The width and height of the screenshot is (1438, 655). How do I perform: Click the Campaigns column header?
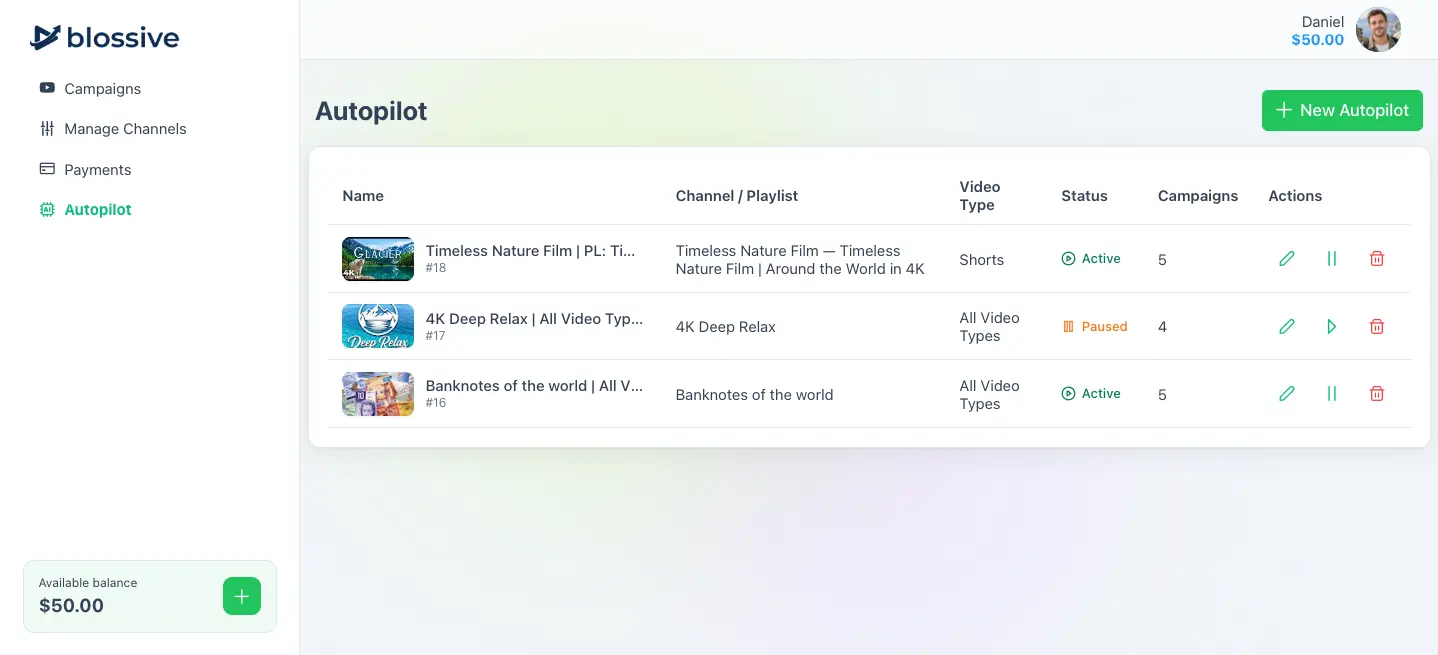click(x=1198, y=196)
